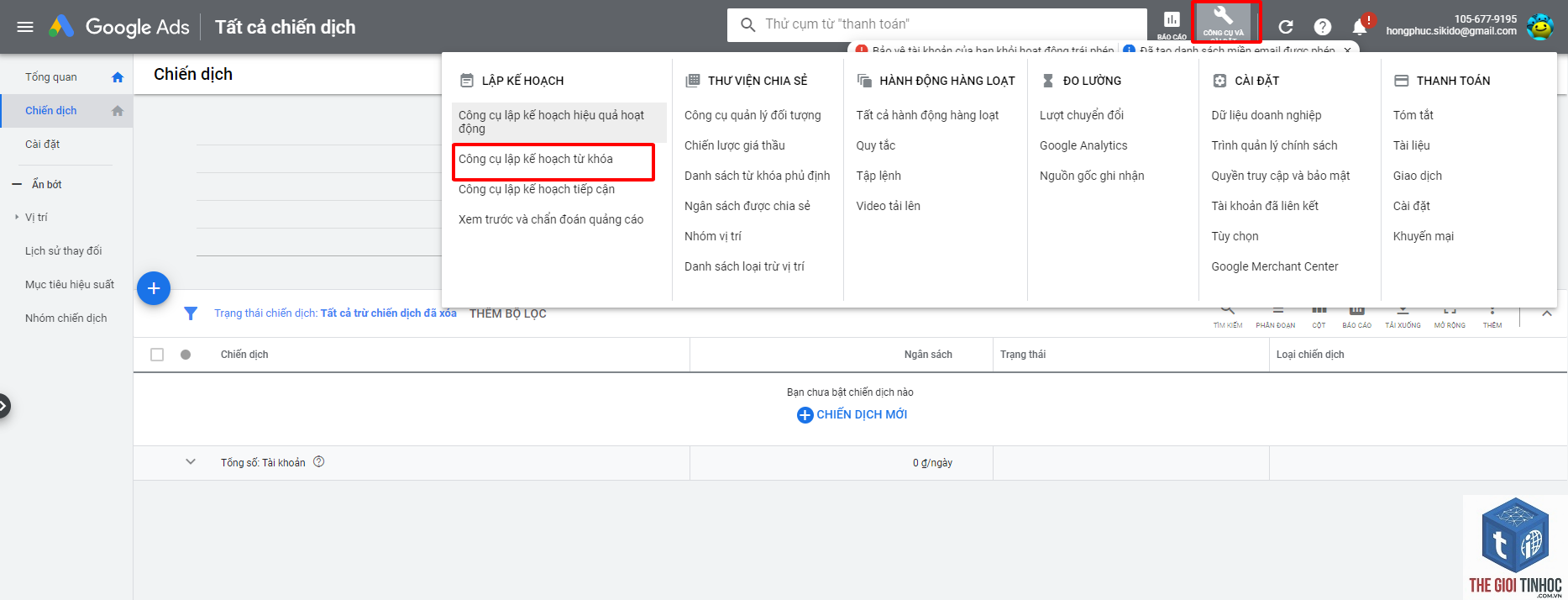Open Lượt chuyển đổi menu entry

pyautogui.click(x=1082, y=115)
